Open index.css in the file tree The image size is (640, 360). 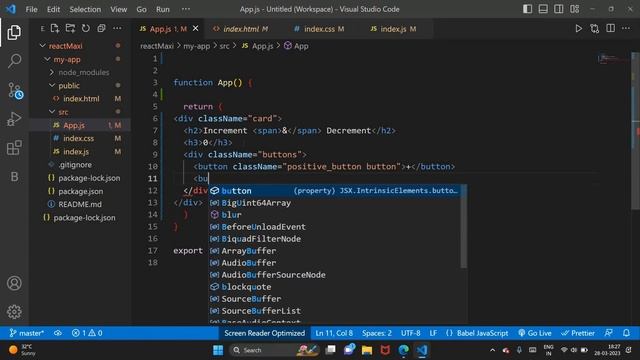pyautogui.click(x=78, y=138)
